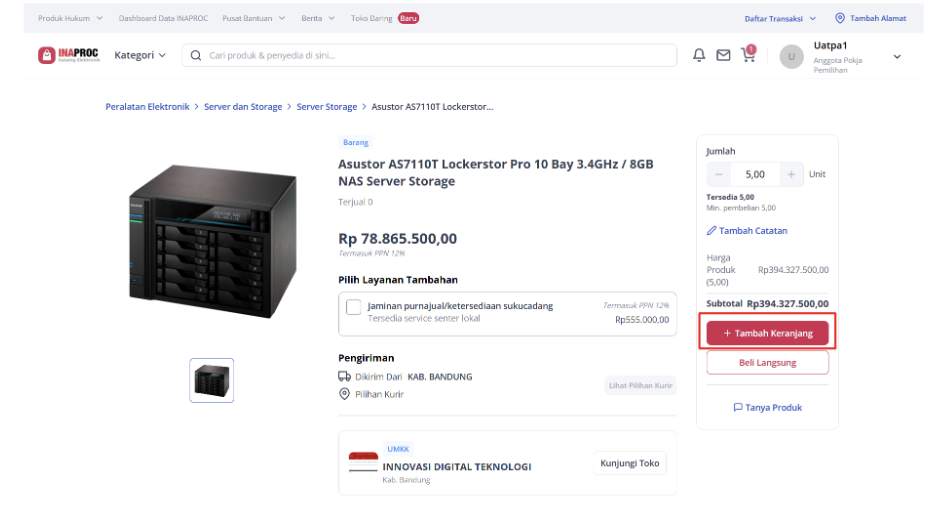Viewport: 938px width, 506px height.
Task: Click the UMKK badge
Action: (398, 449)
